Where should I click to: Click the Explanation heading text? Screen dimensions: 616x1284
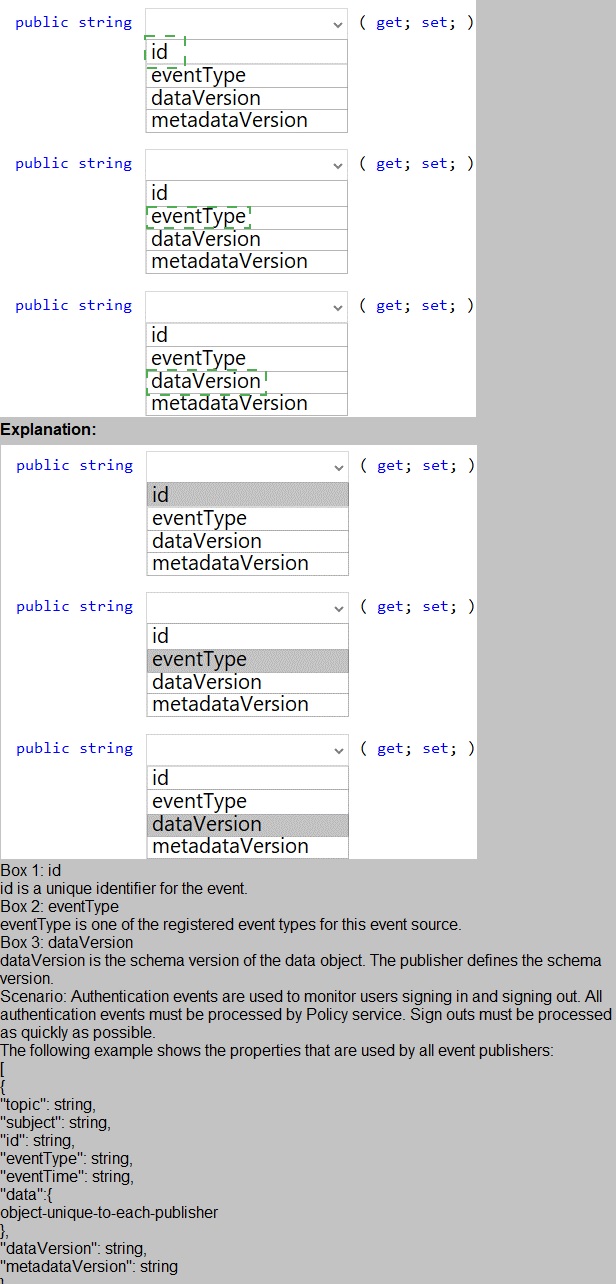pyautogui.click(x=48, y=430)
